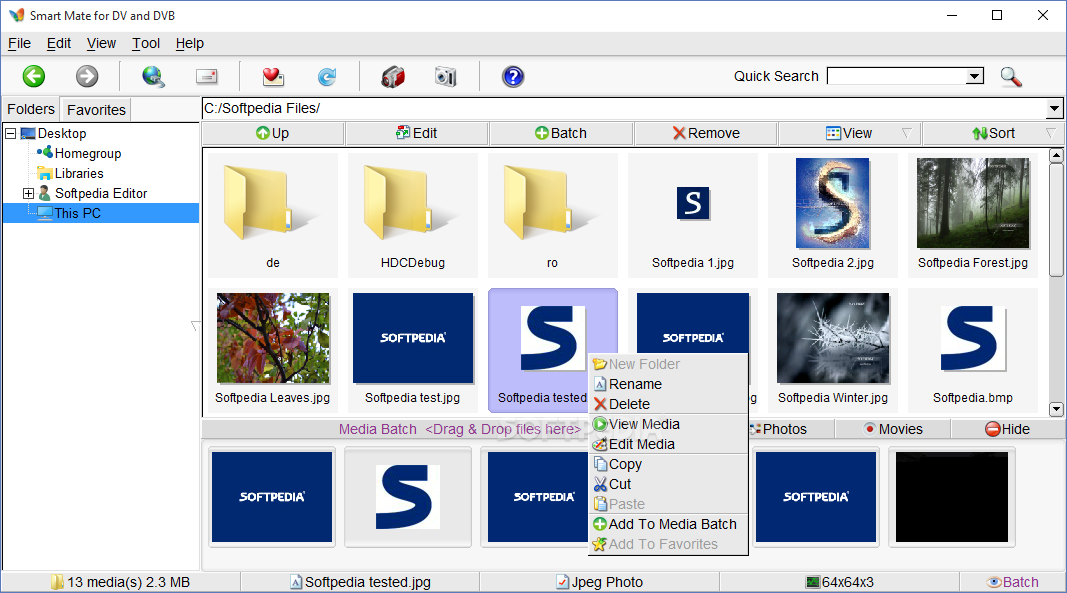The width and height of the screenshot is (1067, 593).
Task: Choose Copy from context menu
Action: [668, 464]
